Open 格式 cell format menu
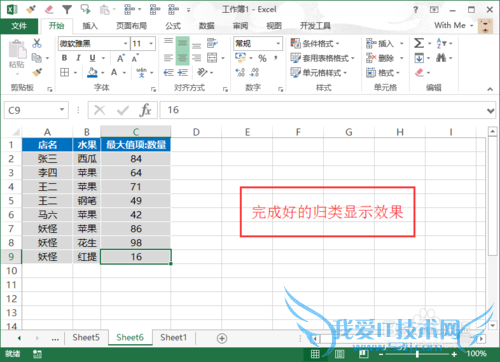This screenshot has width=500, height=362. [x=383, y=73]
